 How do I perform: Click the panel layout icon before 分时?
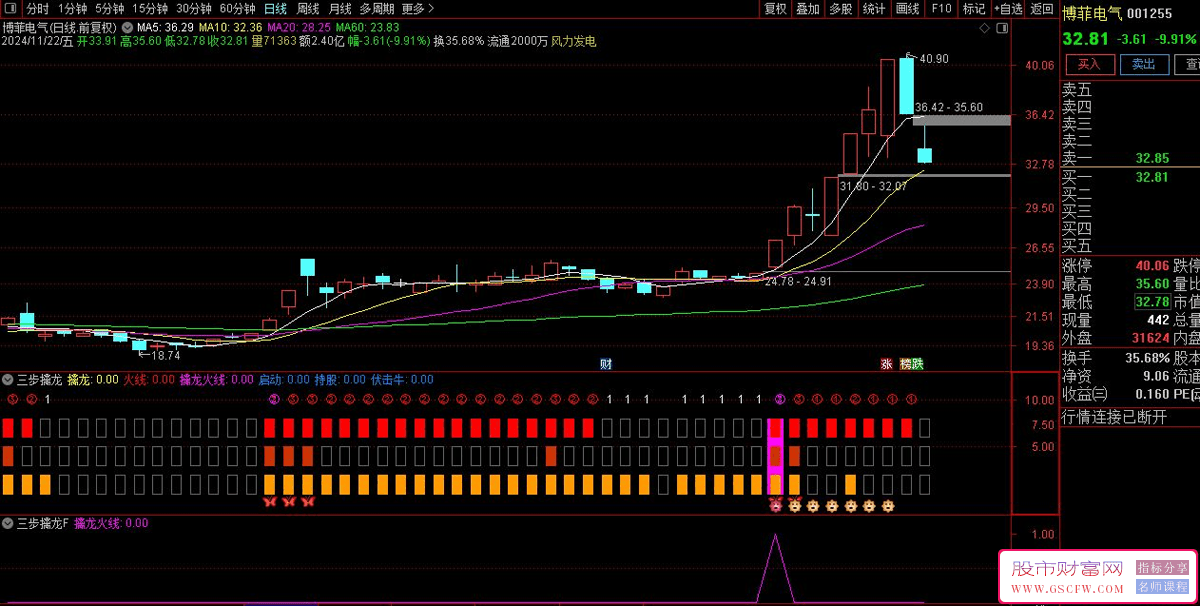click(10, 9)
